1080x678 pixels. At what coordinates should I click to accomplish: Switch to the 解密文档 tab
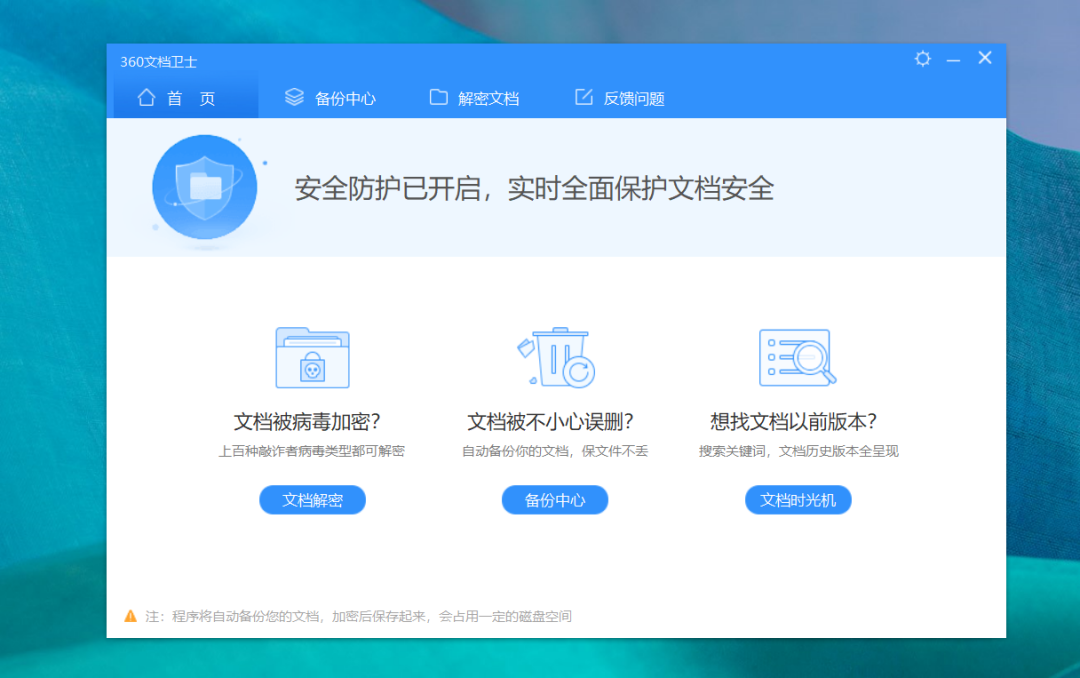click(486, 97)
